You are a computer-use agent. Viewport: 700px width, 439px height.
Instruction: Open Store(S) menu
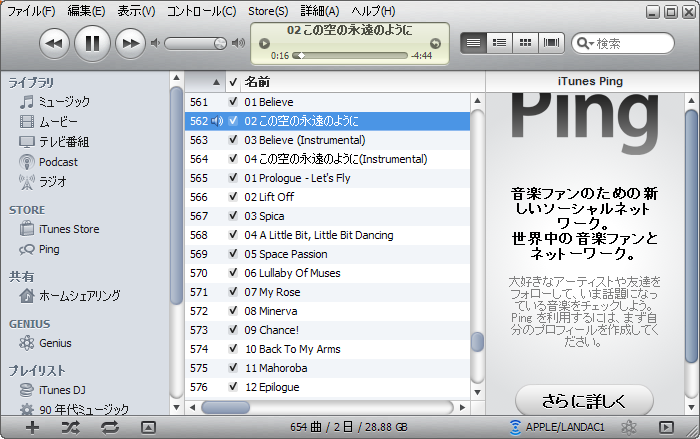[268, 11]
